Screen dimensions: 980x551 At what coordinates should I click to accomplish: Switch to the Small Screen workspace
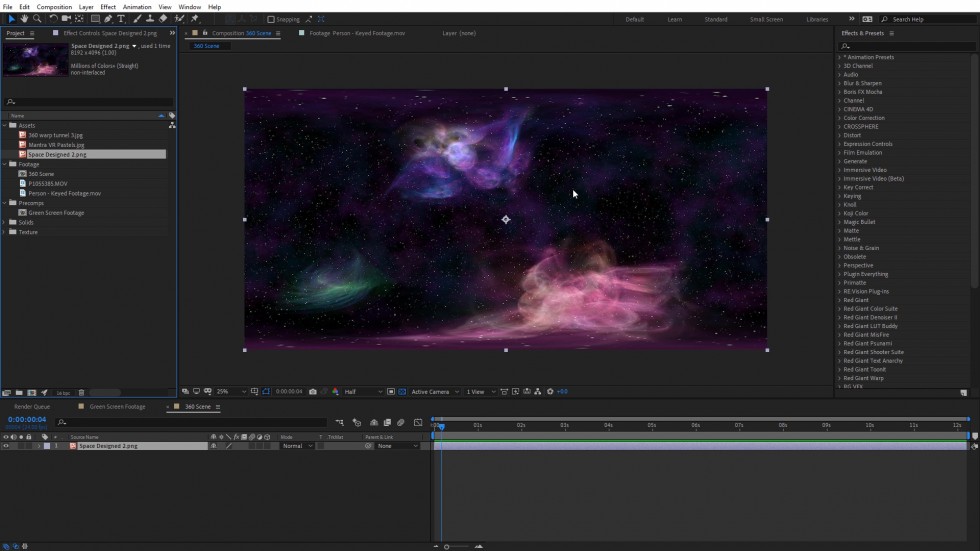(x=766, y=19)
